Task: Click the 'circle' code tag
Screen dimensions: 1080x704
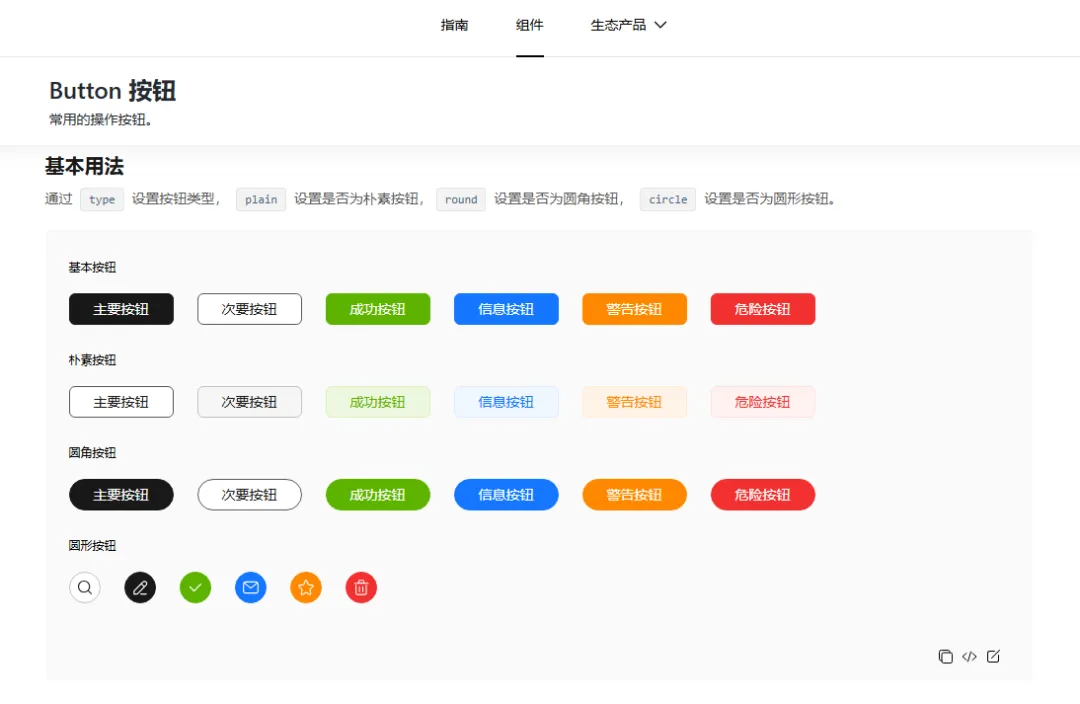Action: 668,200
